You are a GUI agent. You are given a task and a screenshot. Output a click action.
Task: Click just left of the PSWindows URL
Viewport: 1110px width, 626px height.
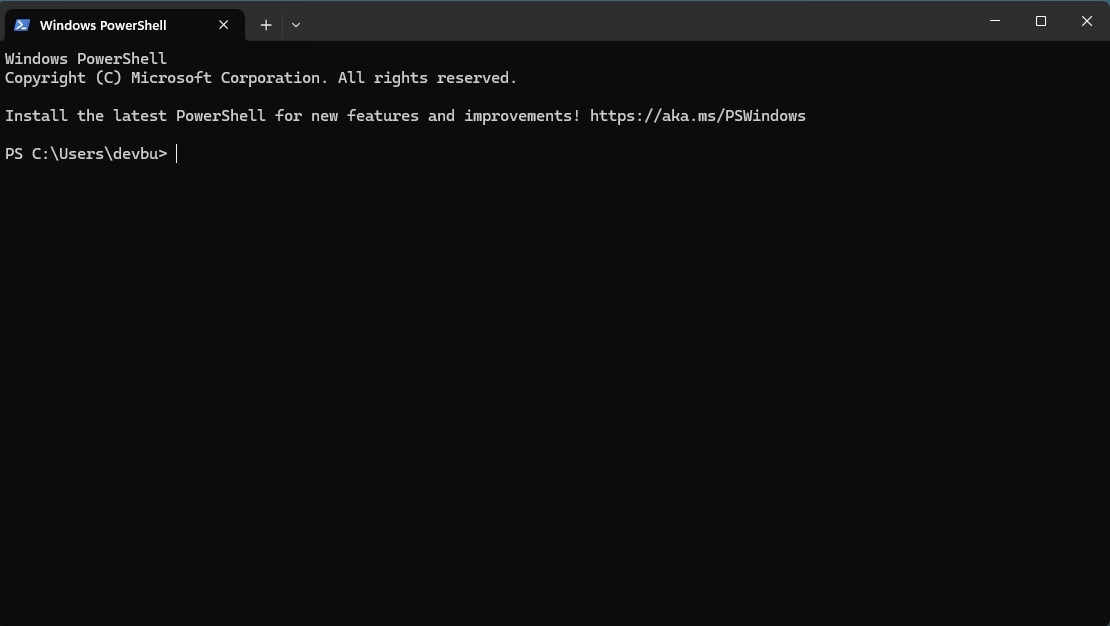583,115
